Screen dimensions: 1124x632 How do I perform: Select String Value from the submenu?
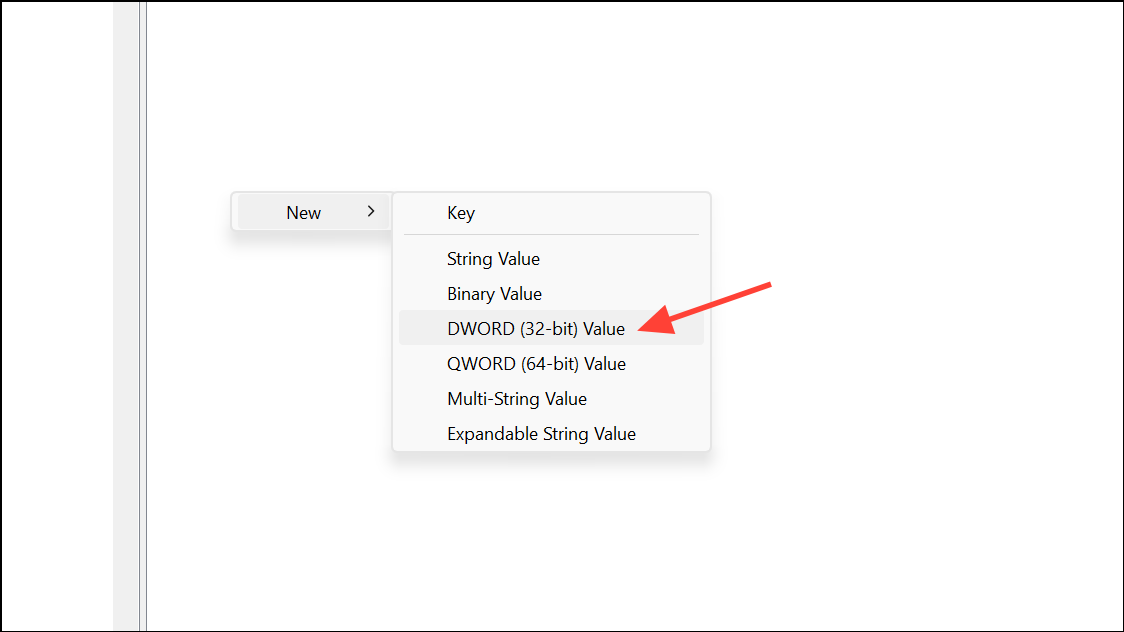[493, 259]
